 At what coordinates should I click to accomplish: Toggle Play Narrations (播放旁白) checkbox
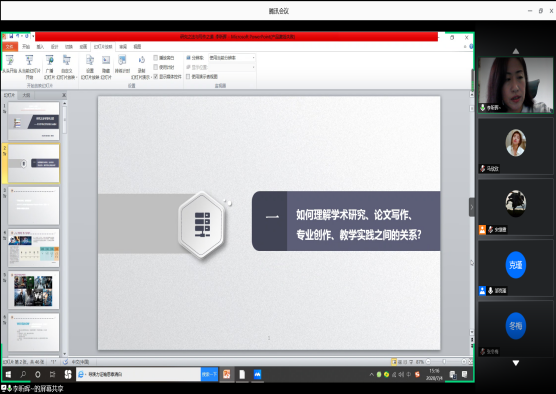(155, 57)
